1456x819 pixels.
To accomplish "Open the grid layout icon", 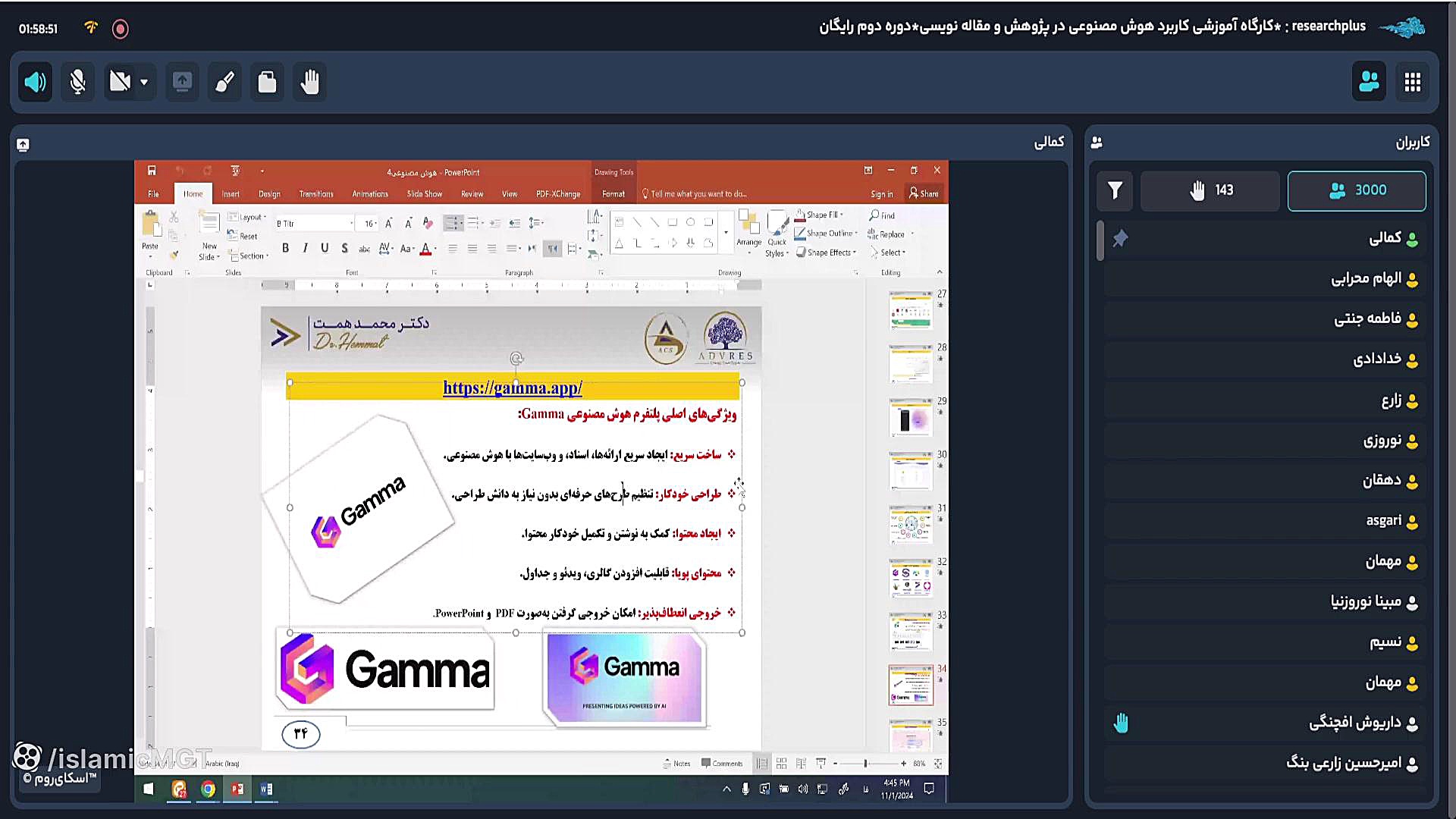I will coord(1412,82).
